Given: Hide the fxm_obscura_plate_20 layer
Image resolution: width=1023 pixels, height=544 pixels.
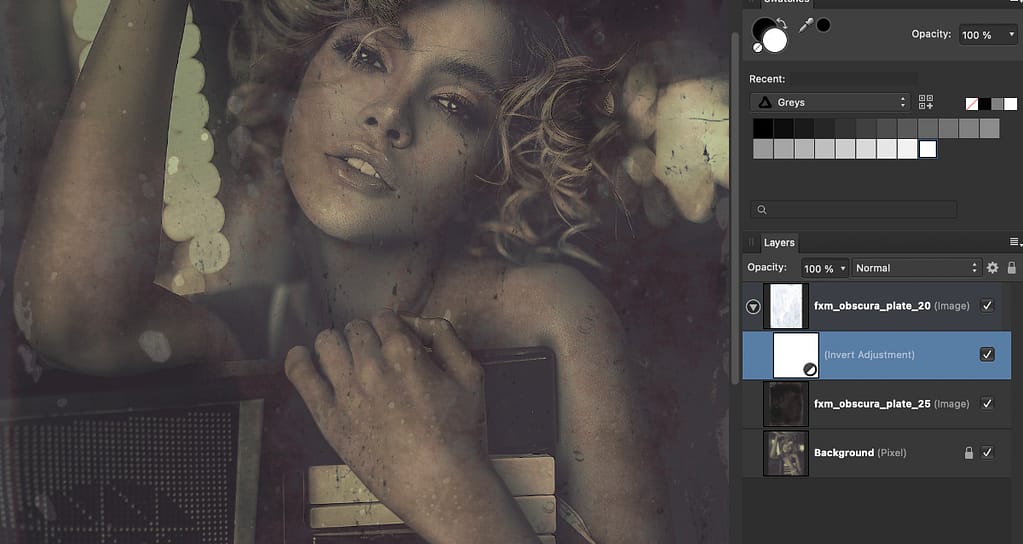Looking at the screenshot, I should [x=987, y=305].
